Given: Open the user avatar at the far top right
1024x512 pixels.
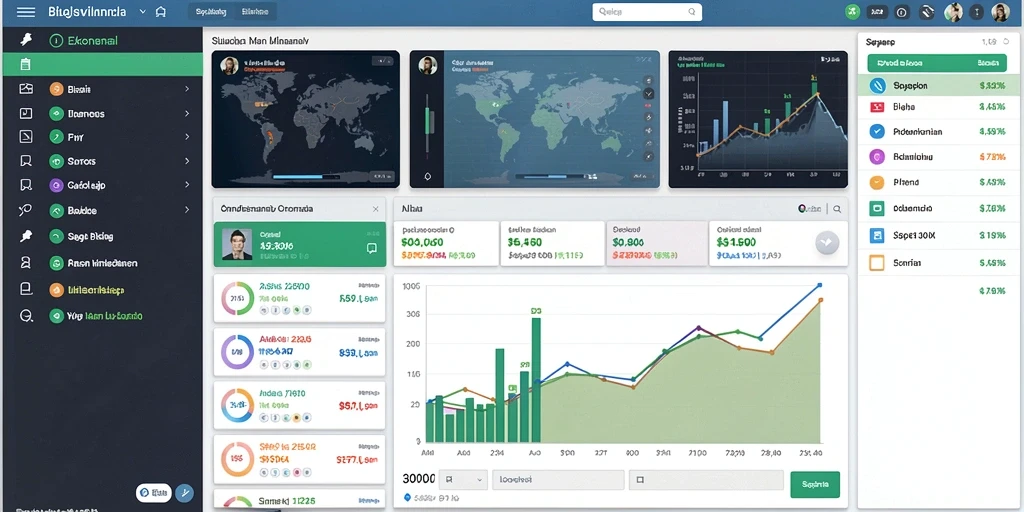Looking at the screenshot, I should [1000, 12].
